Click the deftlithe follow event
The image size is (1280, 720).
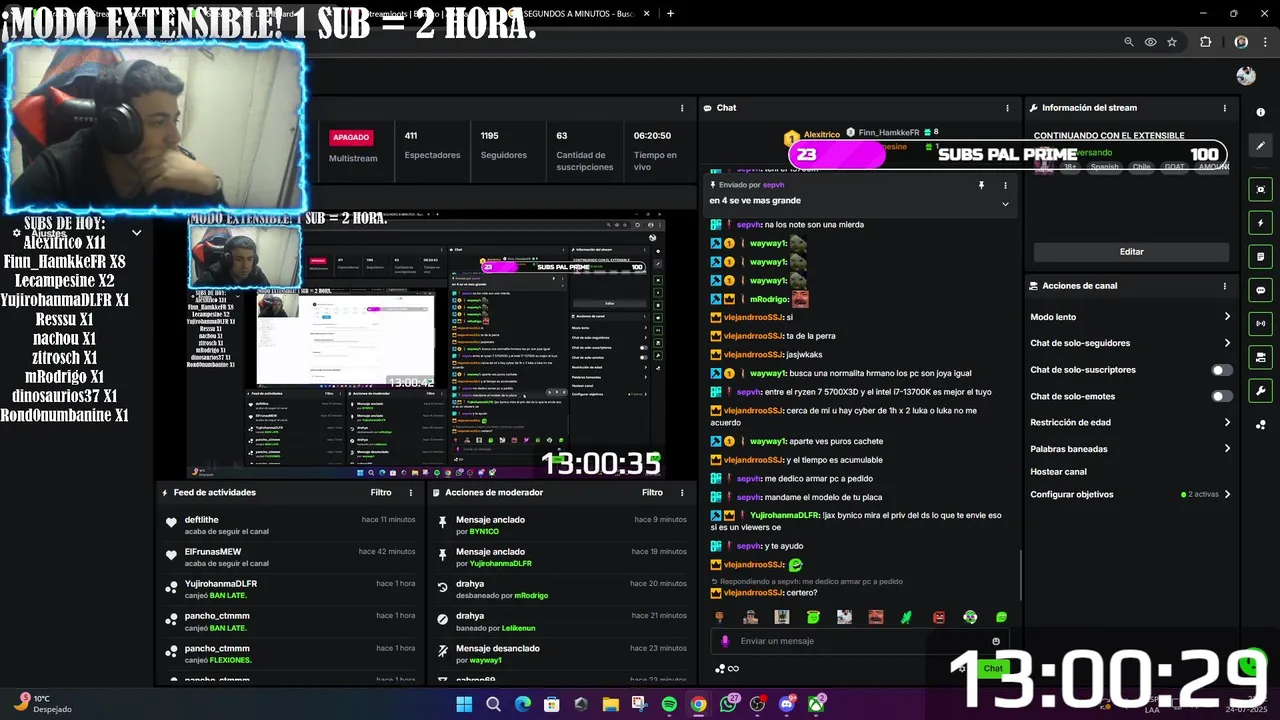coord(289,526)
